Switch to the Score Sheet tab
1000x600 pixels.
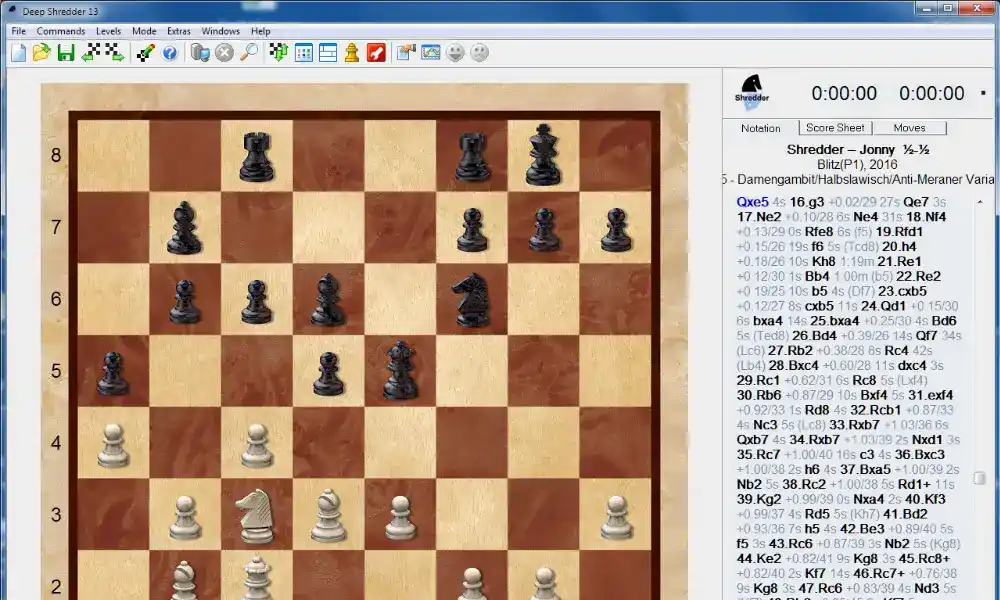pyautogui.click(x=834, y=128)
